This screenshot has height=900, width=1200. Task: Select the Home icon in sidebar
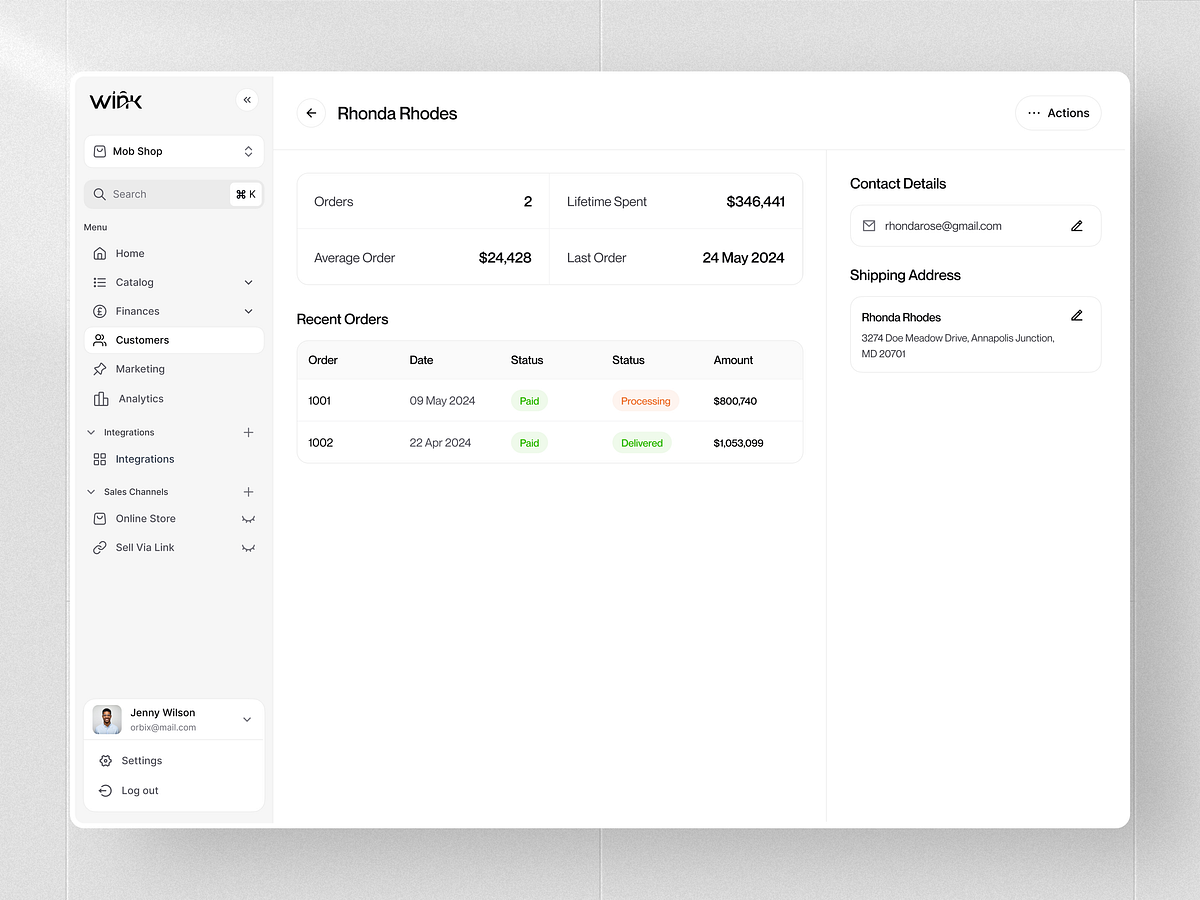tap(101, 253)
